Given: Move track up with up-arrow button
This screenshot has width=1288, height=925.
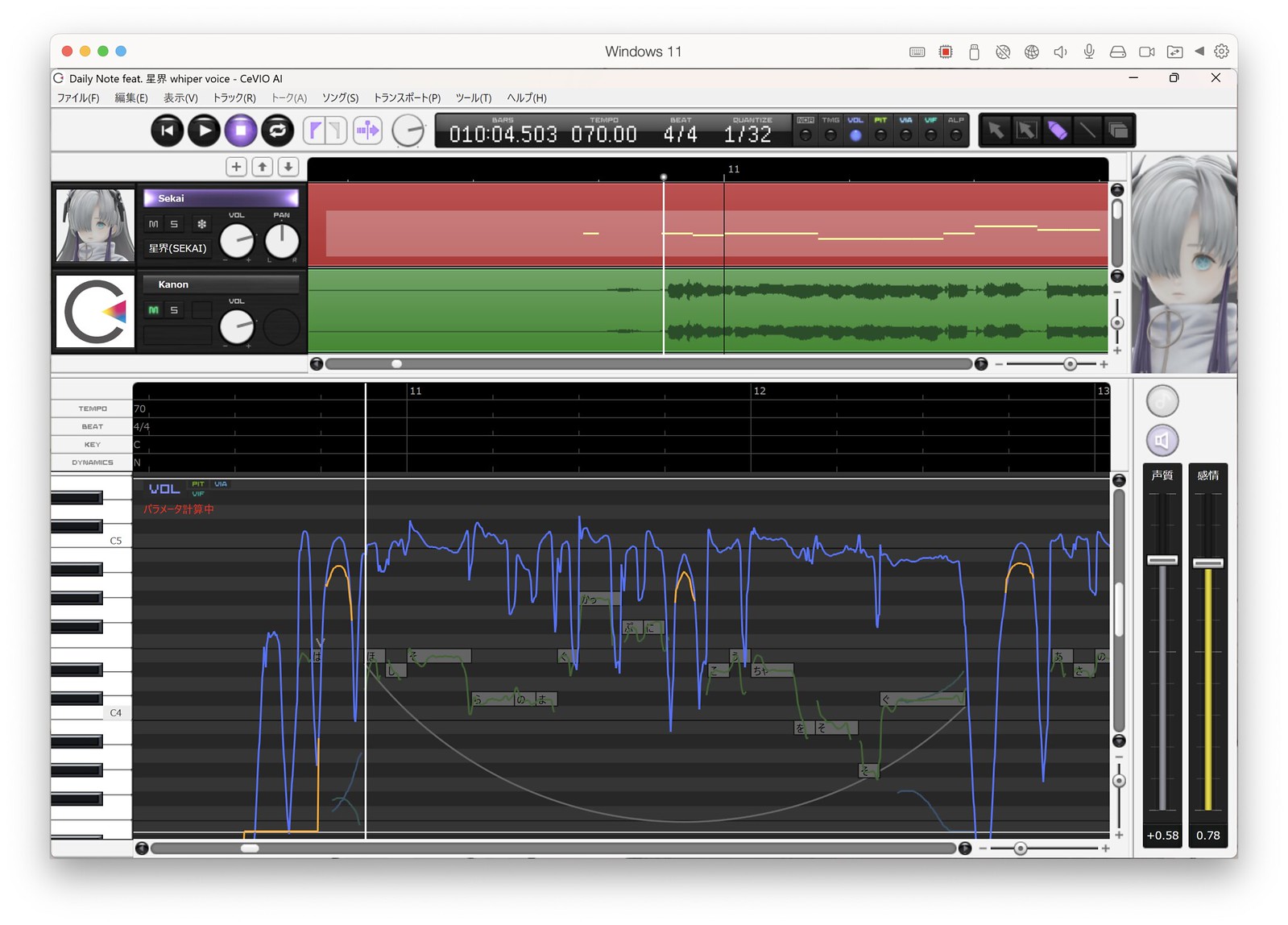Looking at the screenshot, I should (263, 167).
